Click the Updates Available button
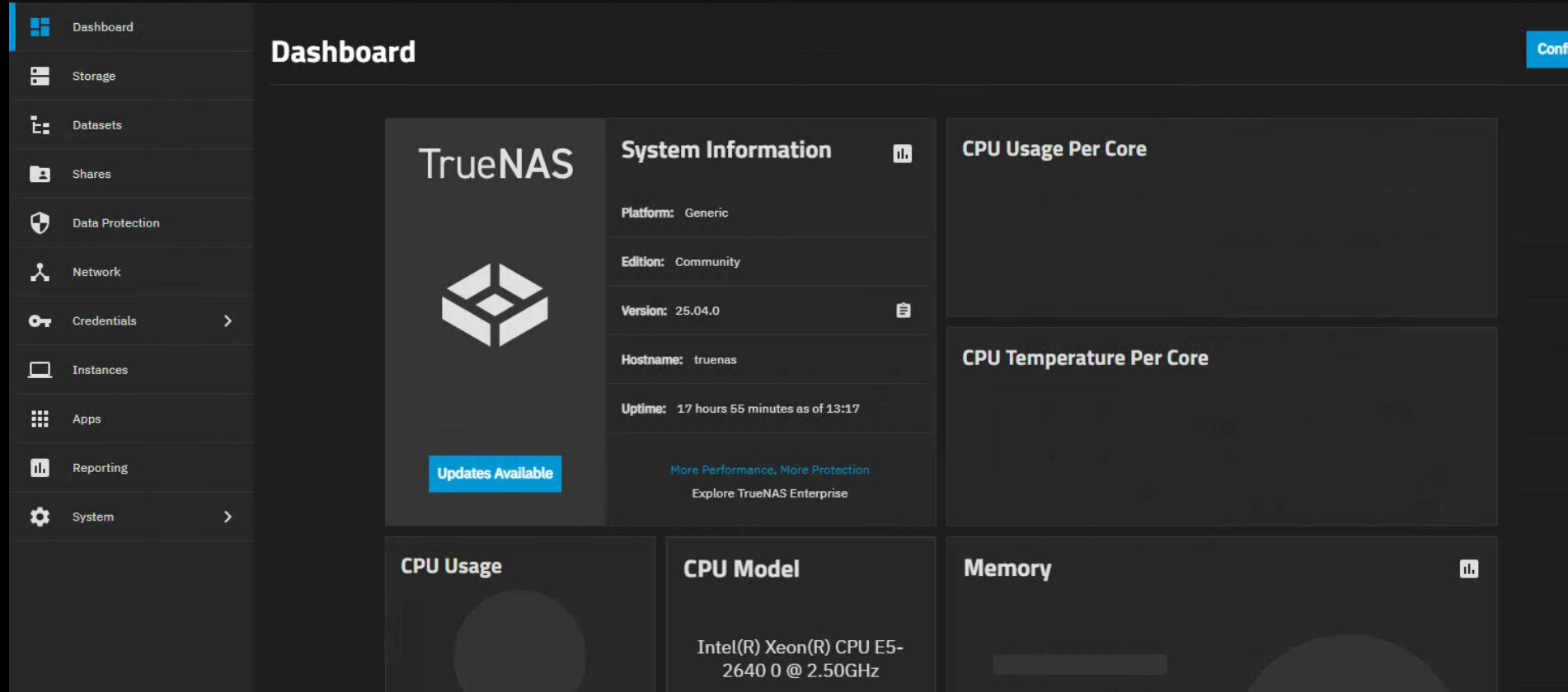Image resolution: width=1568 pixels, height=692 pixels. pos(495,474)
